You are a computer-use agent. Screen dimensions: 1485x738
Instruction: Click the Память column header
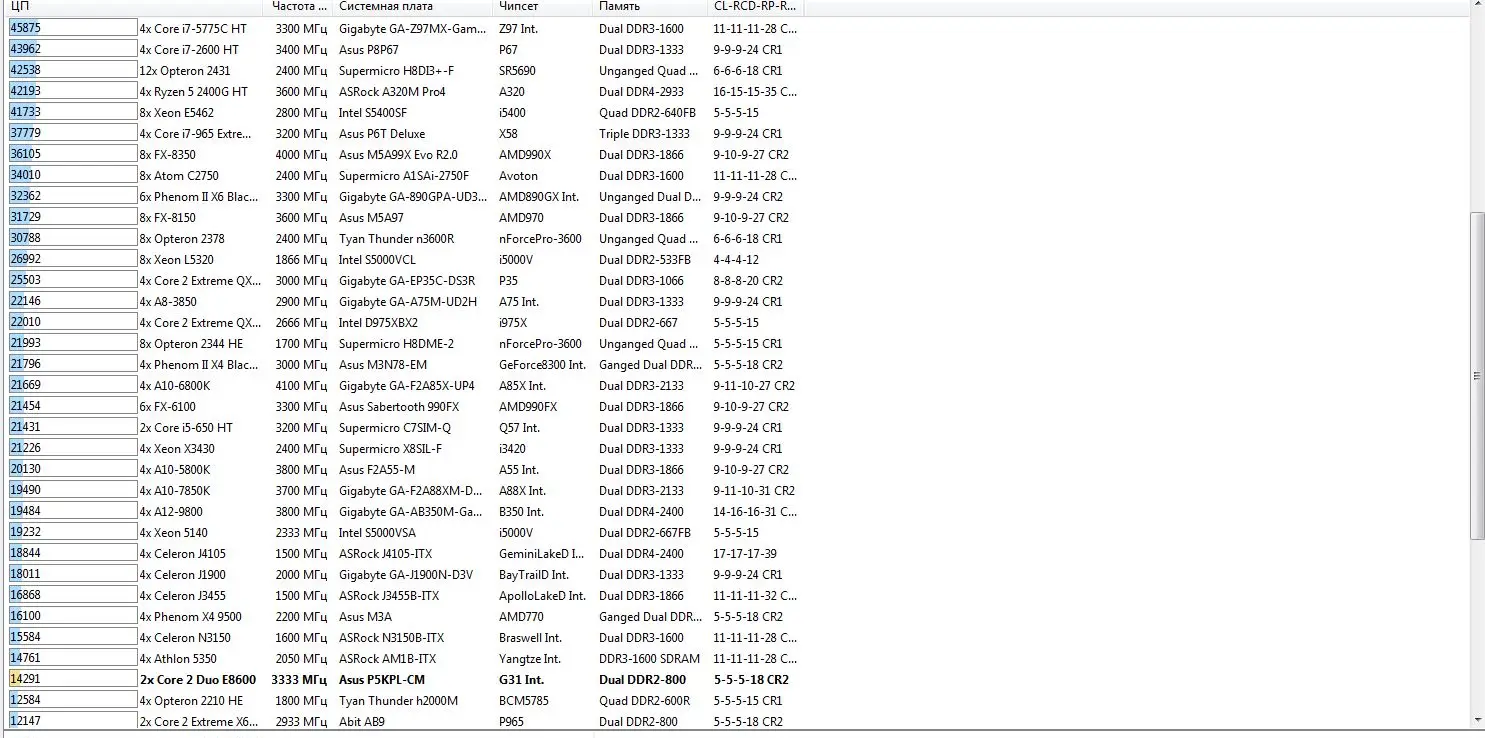click(x=649, y=7)
